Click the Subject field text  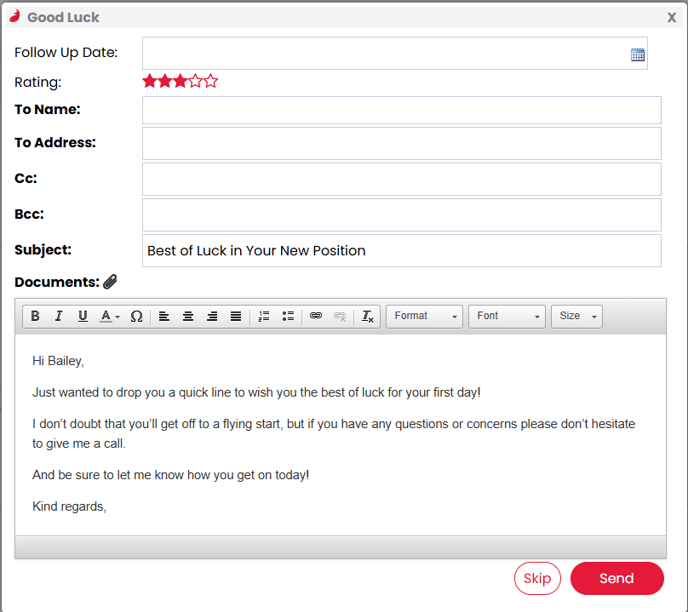coord(256,251)
